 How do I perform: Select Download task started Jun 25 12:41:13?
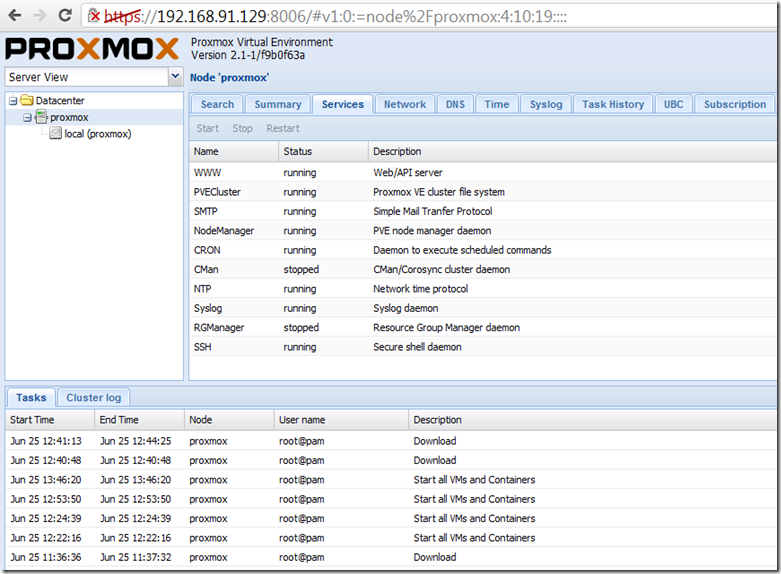(x=391, y=441)
